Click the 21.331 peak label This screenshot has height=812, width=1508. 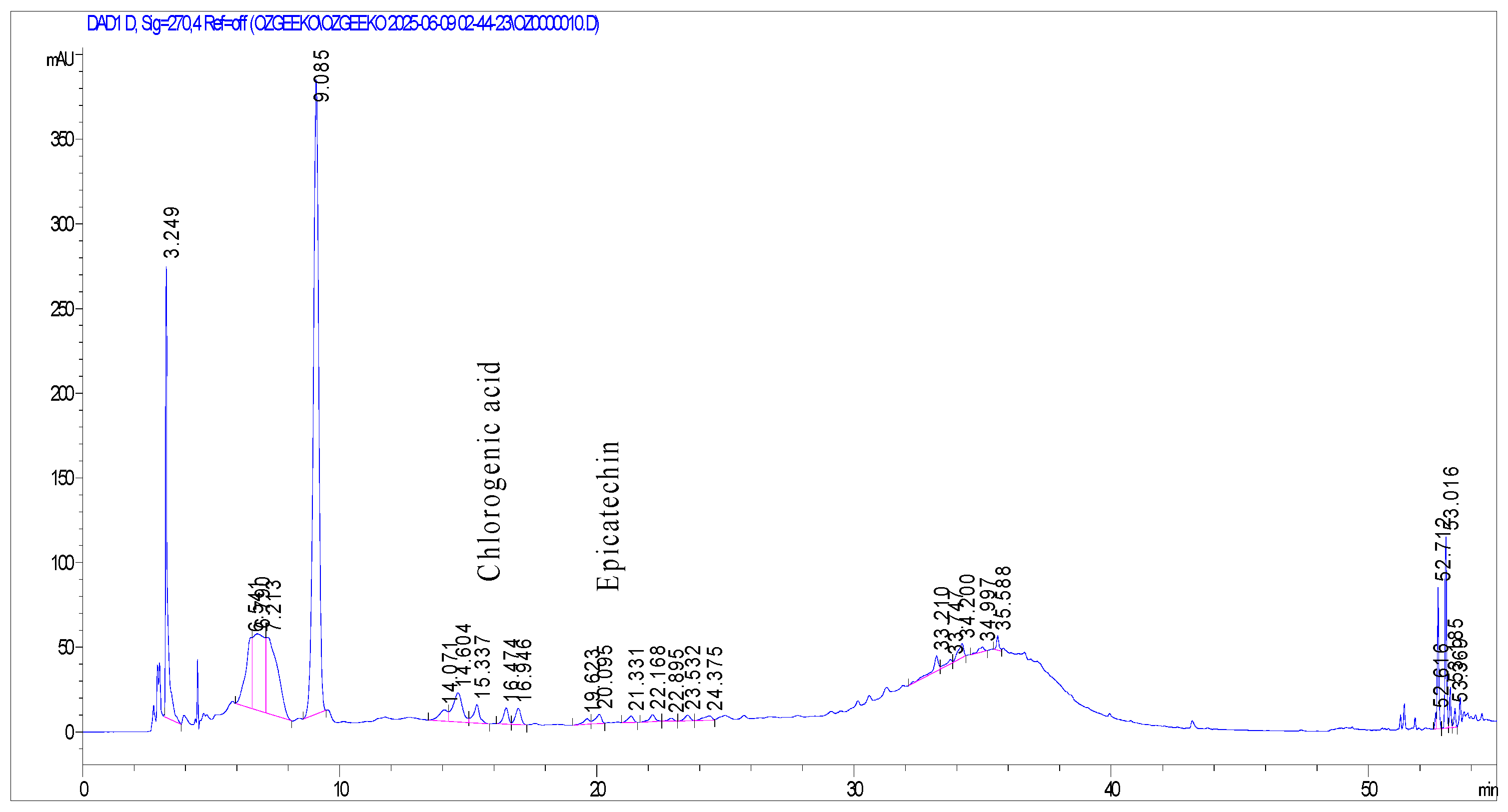[x=636, y=679]
